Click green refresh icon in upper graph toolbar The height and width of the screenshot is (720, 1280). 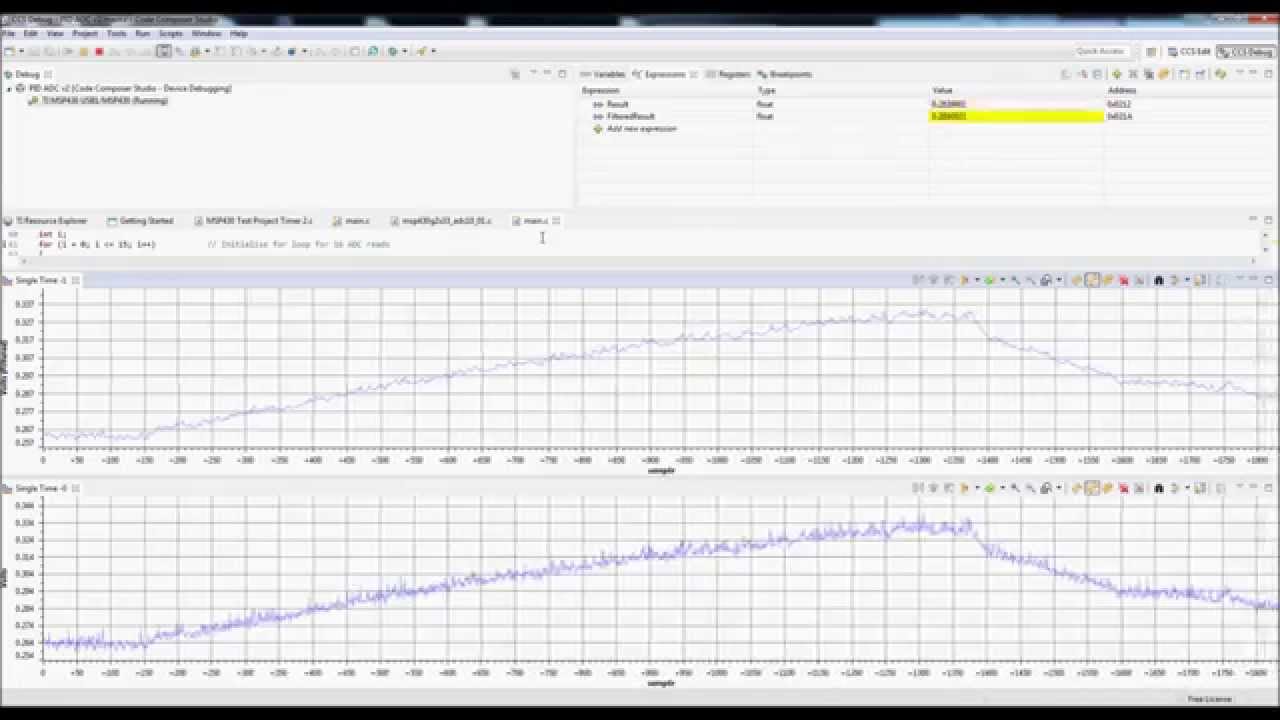point(989,280)
